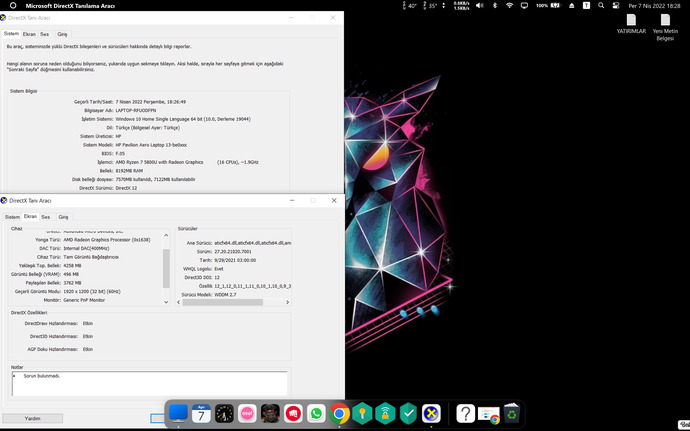The width and height of the screenshot is (690, 431).
Task: Click the AMD Ryzen 7 5800U processor text
Action: coord(159,162)
